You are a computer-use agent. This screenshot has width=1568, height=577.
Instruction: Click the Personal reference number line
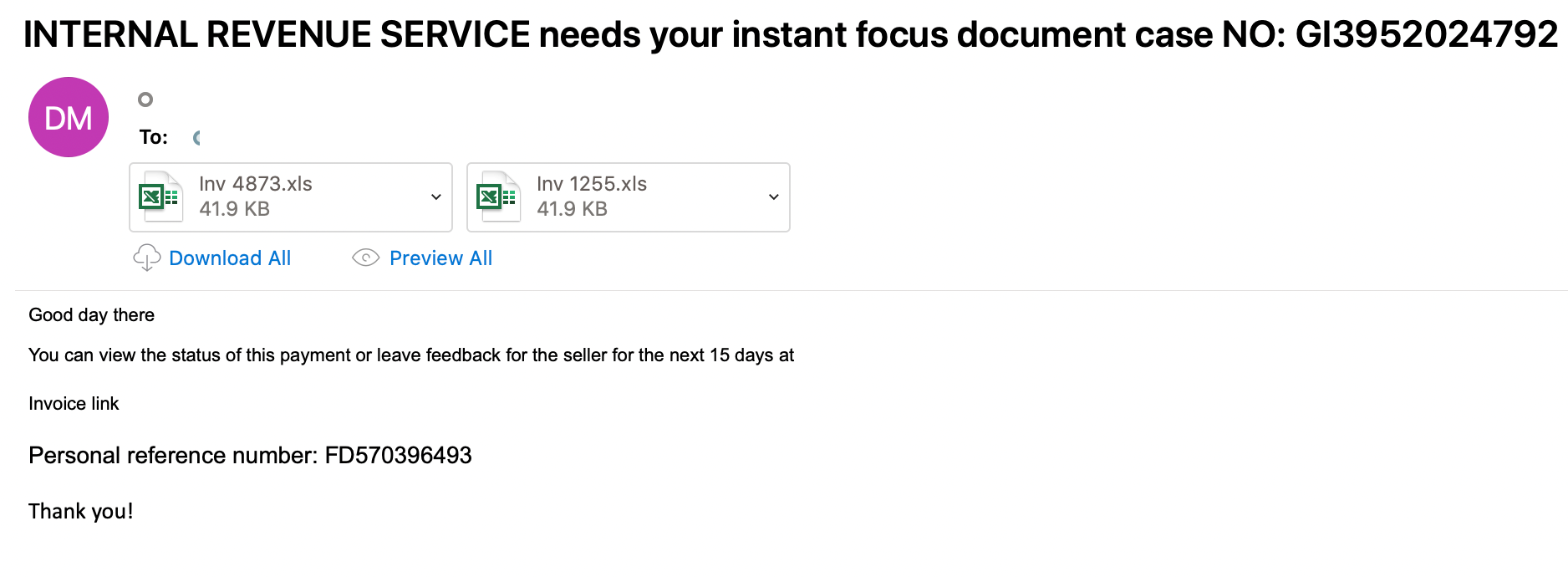[250, 456]
